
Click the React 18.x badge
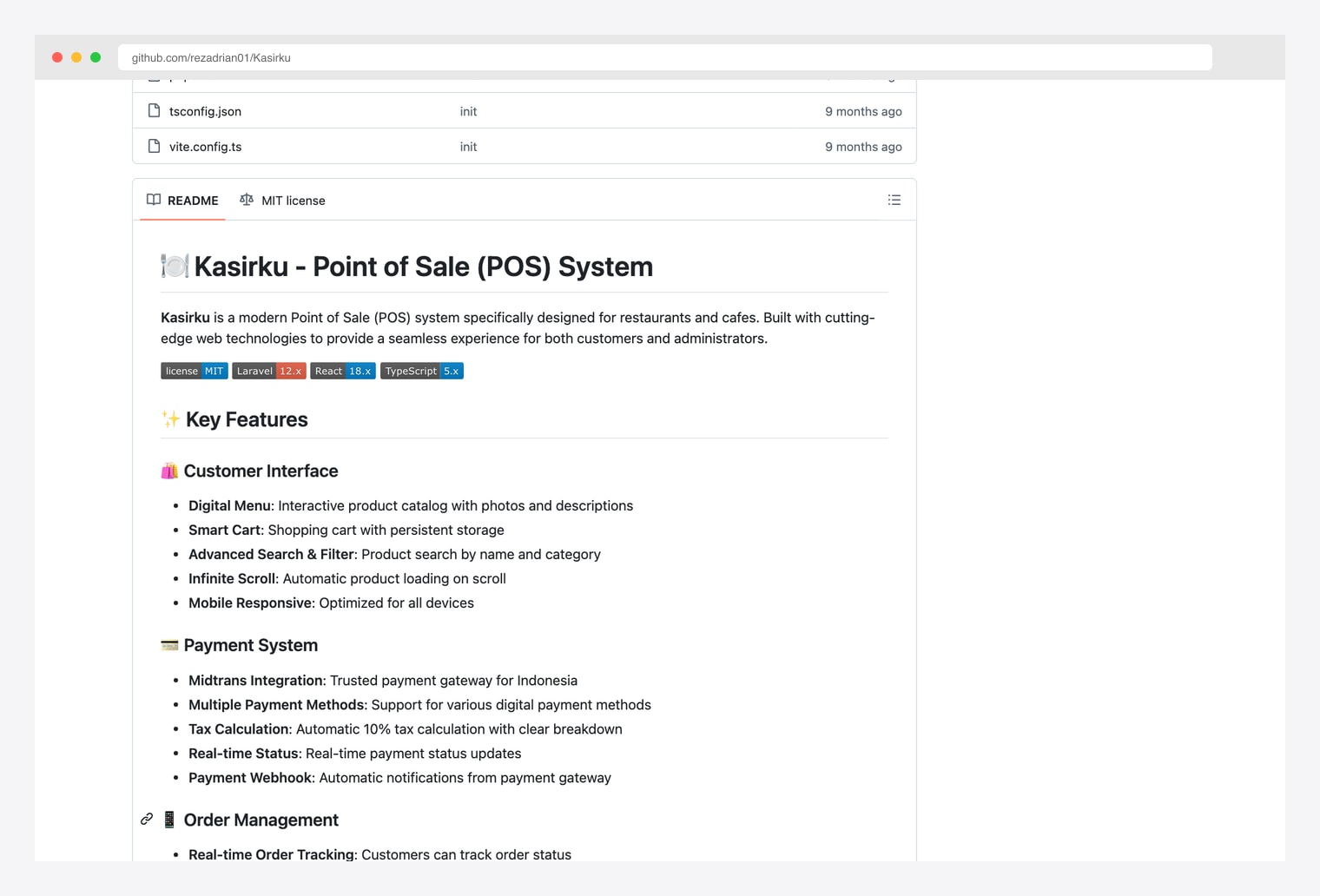343,371
